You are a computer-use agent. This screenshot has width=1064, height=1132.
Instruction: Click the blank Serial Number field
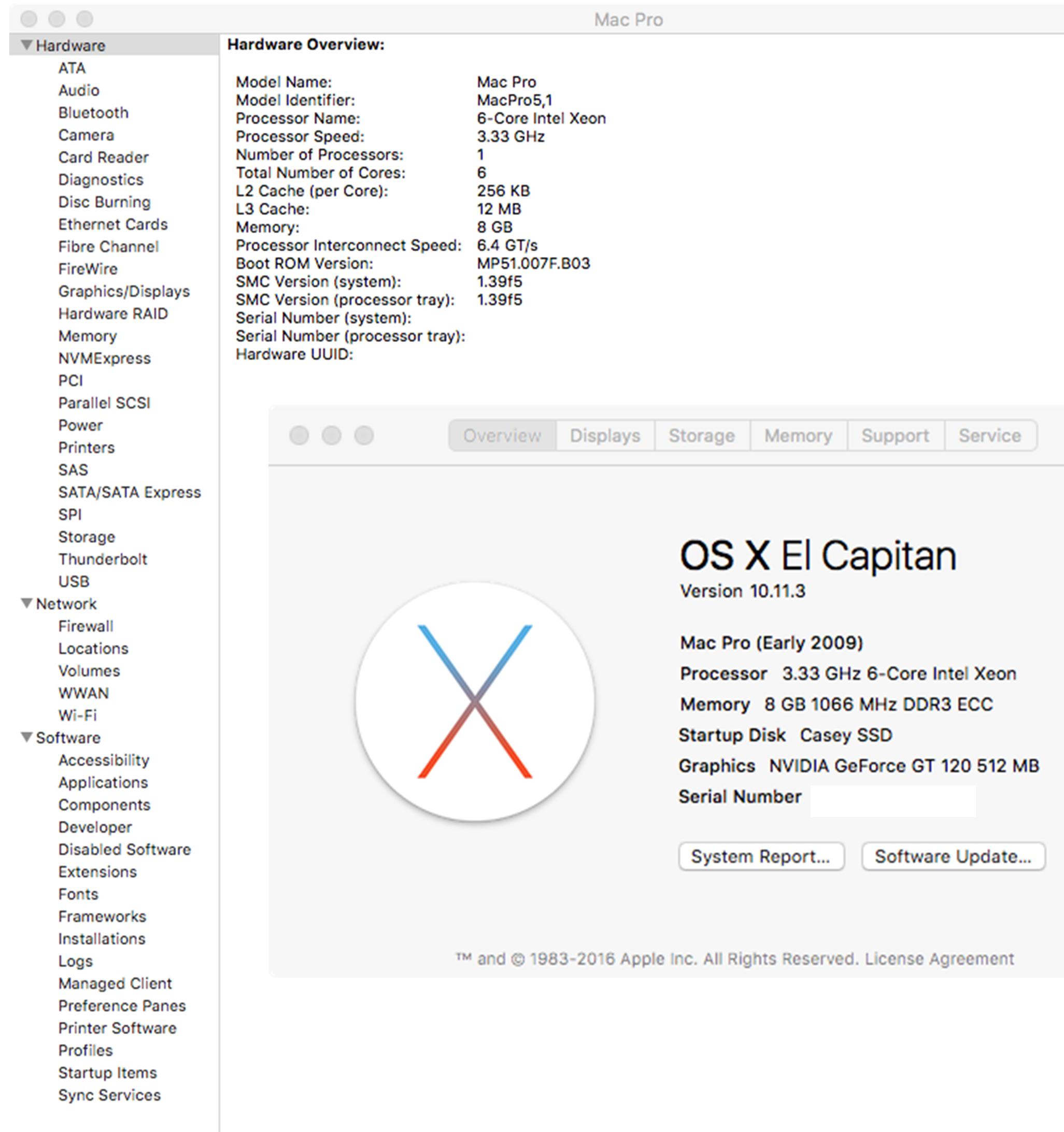point(892,800)
